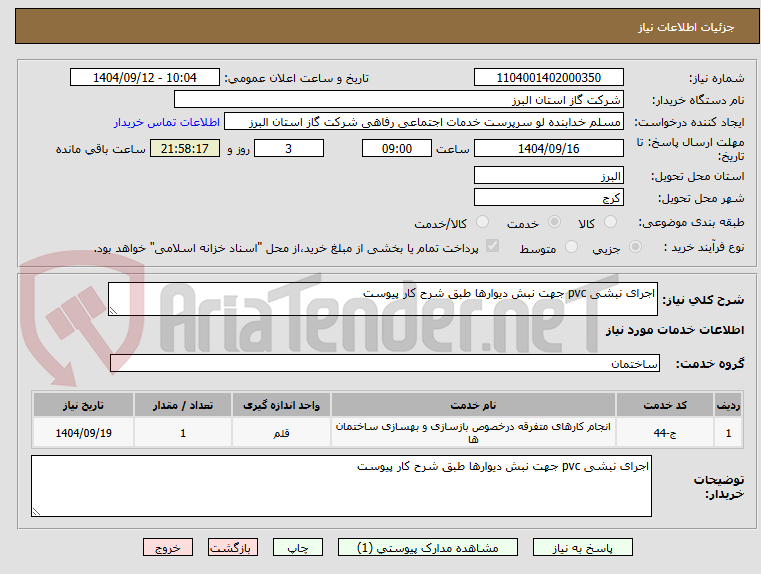
Task: Click the deadline hour field 09:00
Action: coord(397,148)
